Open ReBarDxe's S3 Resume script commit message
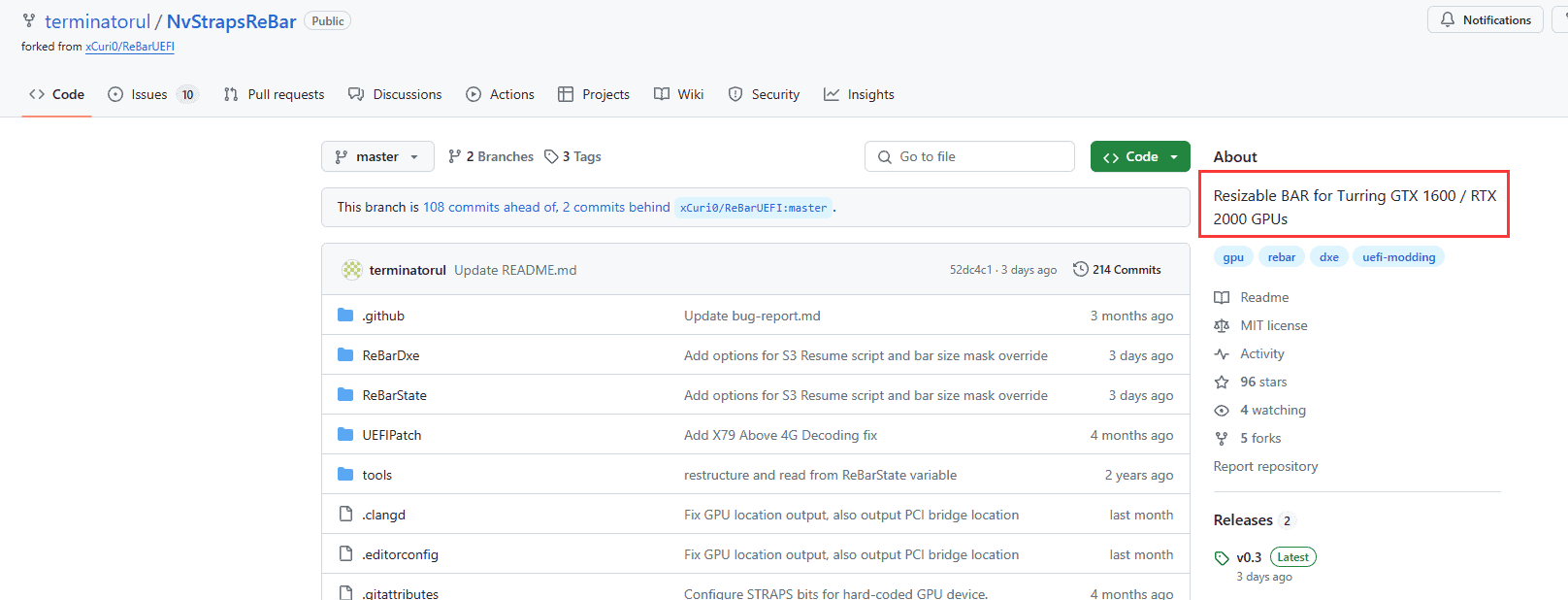Viewport: 1568px width, 600px height. coord(866,355)
